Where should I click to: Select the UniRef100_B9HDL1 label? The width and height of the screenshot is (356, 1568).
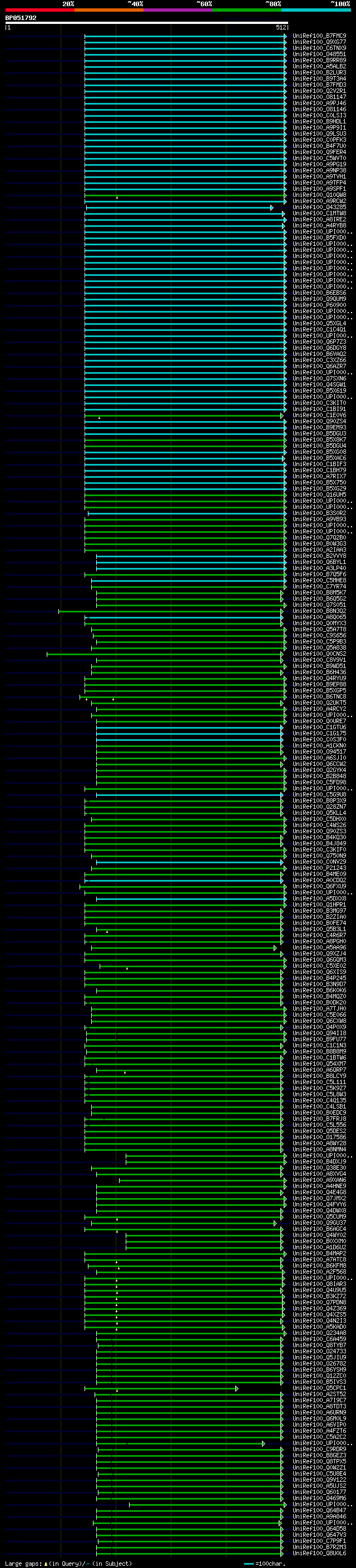[x=319, y=122]
